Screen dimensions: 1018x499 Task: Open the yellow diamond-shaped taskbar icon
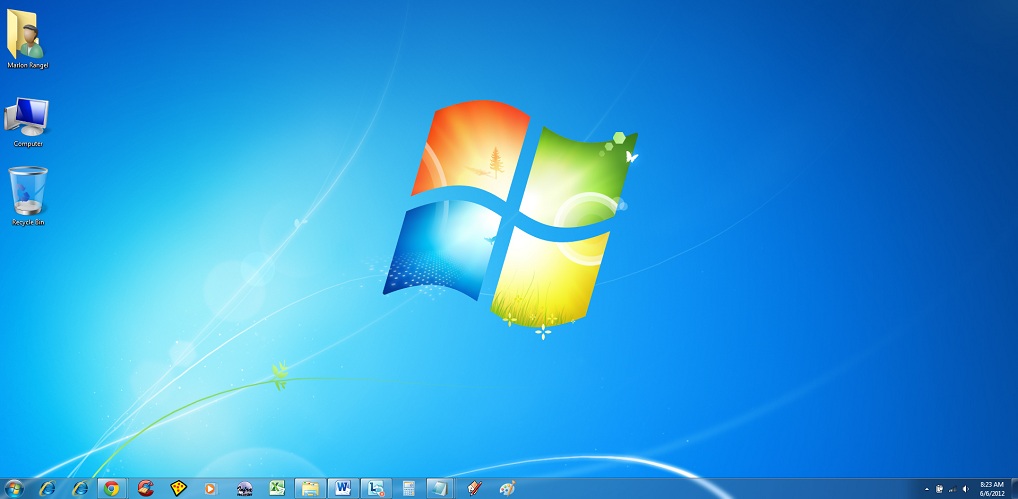pyautogui.click(x=179, y=488)
